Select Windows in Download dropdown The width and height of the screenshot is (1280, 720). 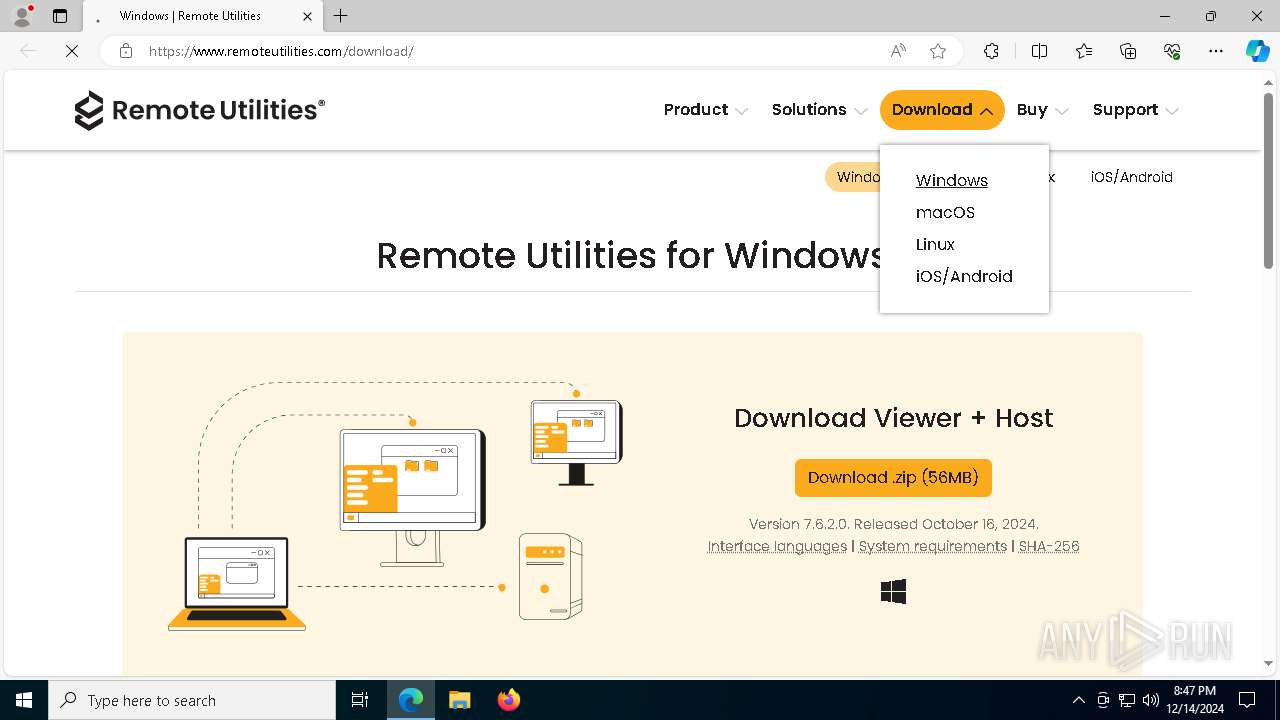[x=952, y=180]
